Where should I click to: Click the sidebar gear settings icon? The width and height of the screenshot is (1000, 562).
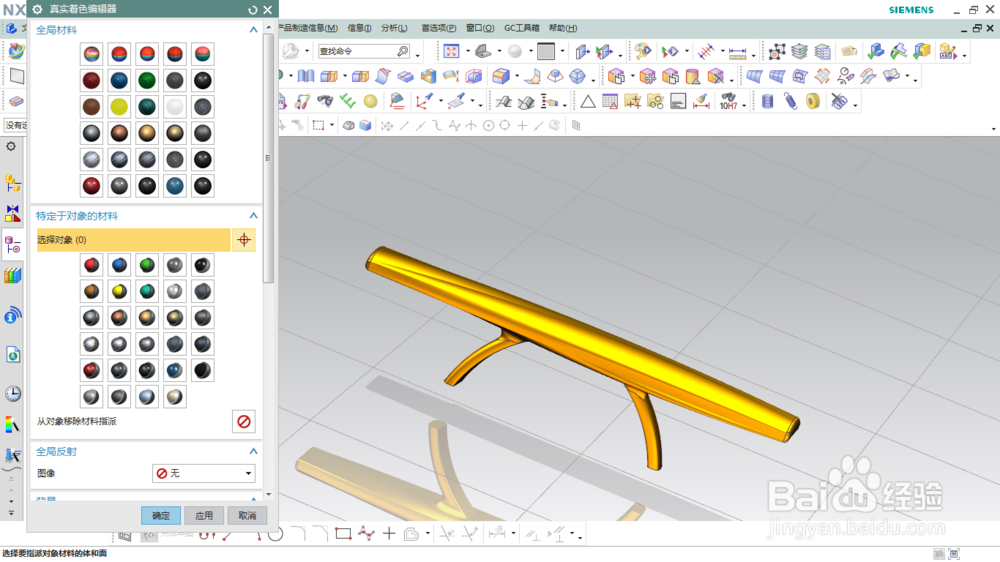pyautogui.click(x=11, y=147)
